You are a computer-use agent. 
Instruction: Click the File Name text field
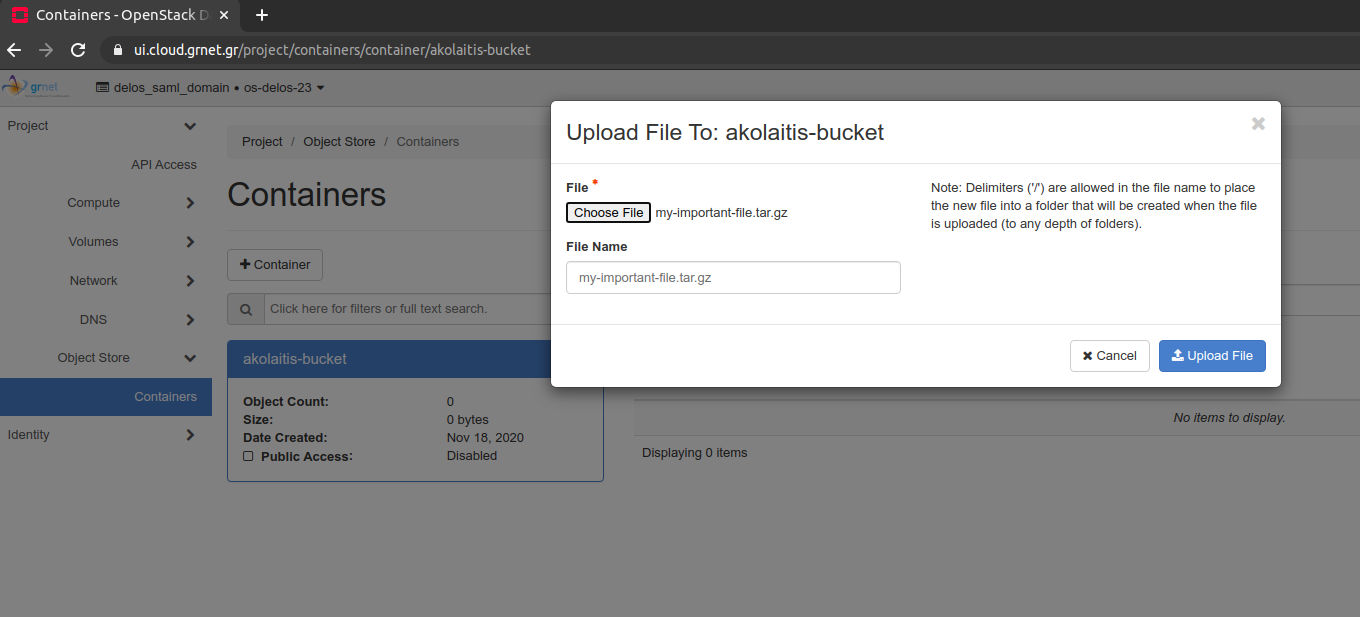coord(733,278)
